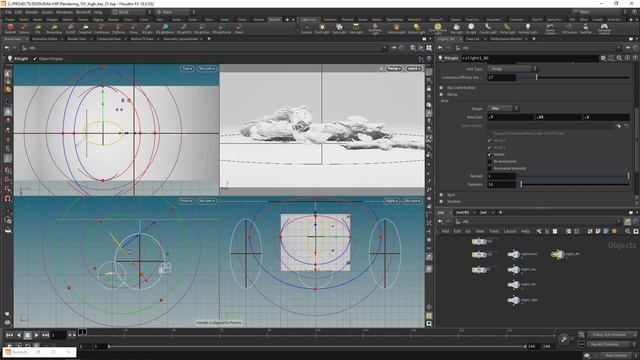Image resolution: width=640 pixels, height=360 pixels.
Task: Toggle the second greyed checkbox above Visible
Action: [489, 147]
